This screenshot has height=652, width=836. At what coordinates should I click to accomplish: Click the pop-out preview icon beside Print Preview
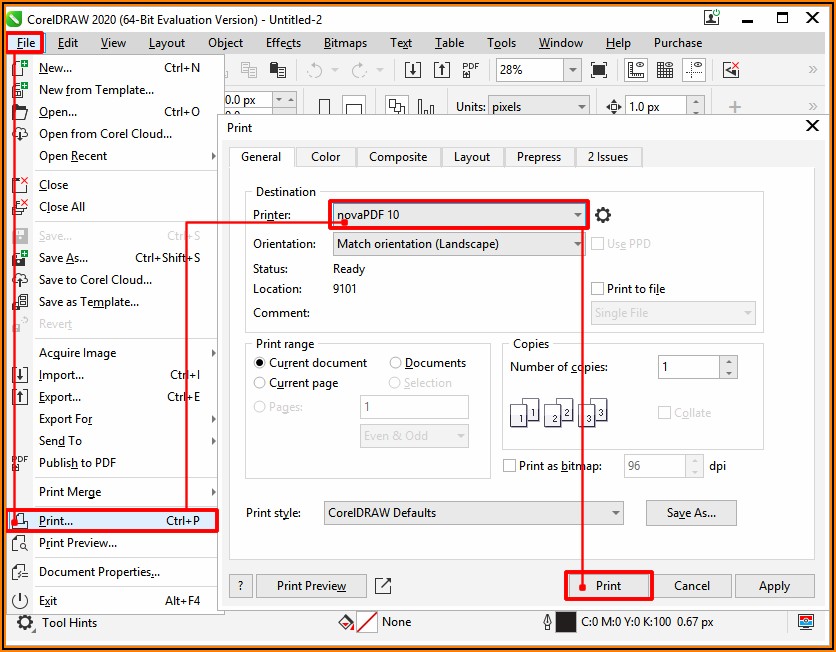point(383,586)
